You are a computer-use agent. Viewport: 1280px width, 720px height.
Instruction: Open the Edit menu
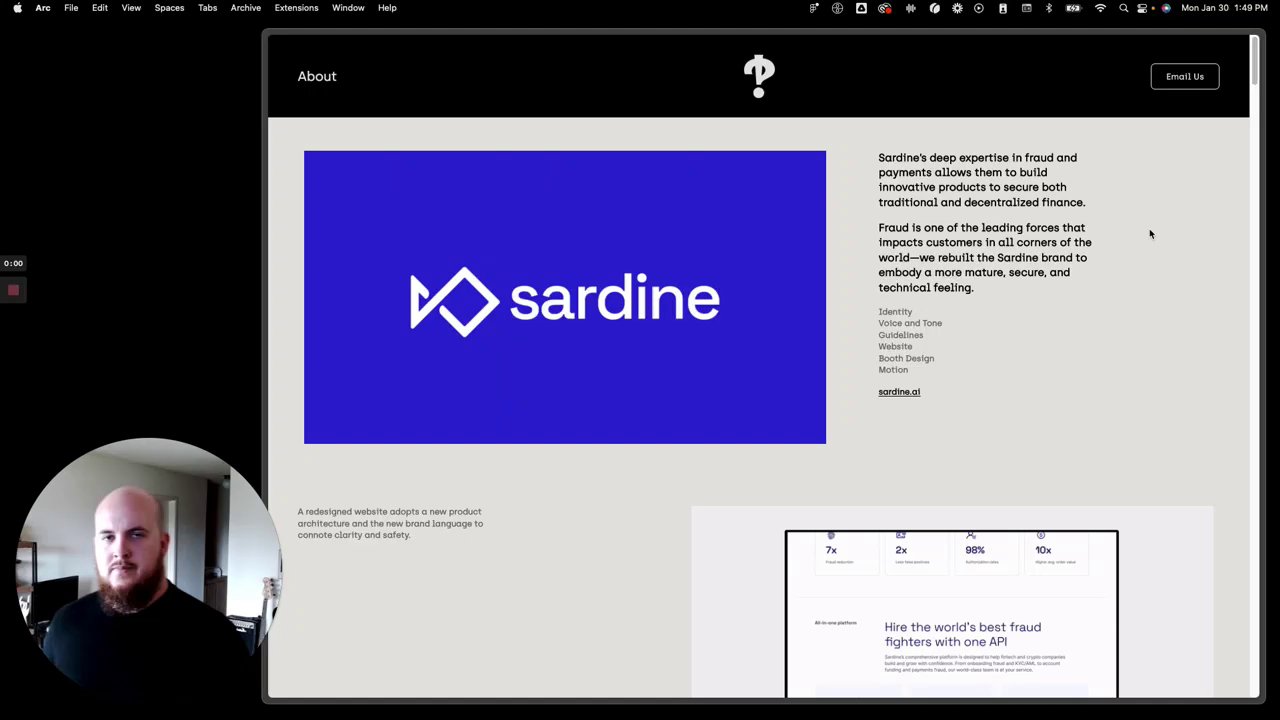100,8
